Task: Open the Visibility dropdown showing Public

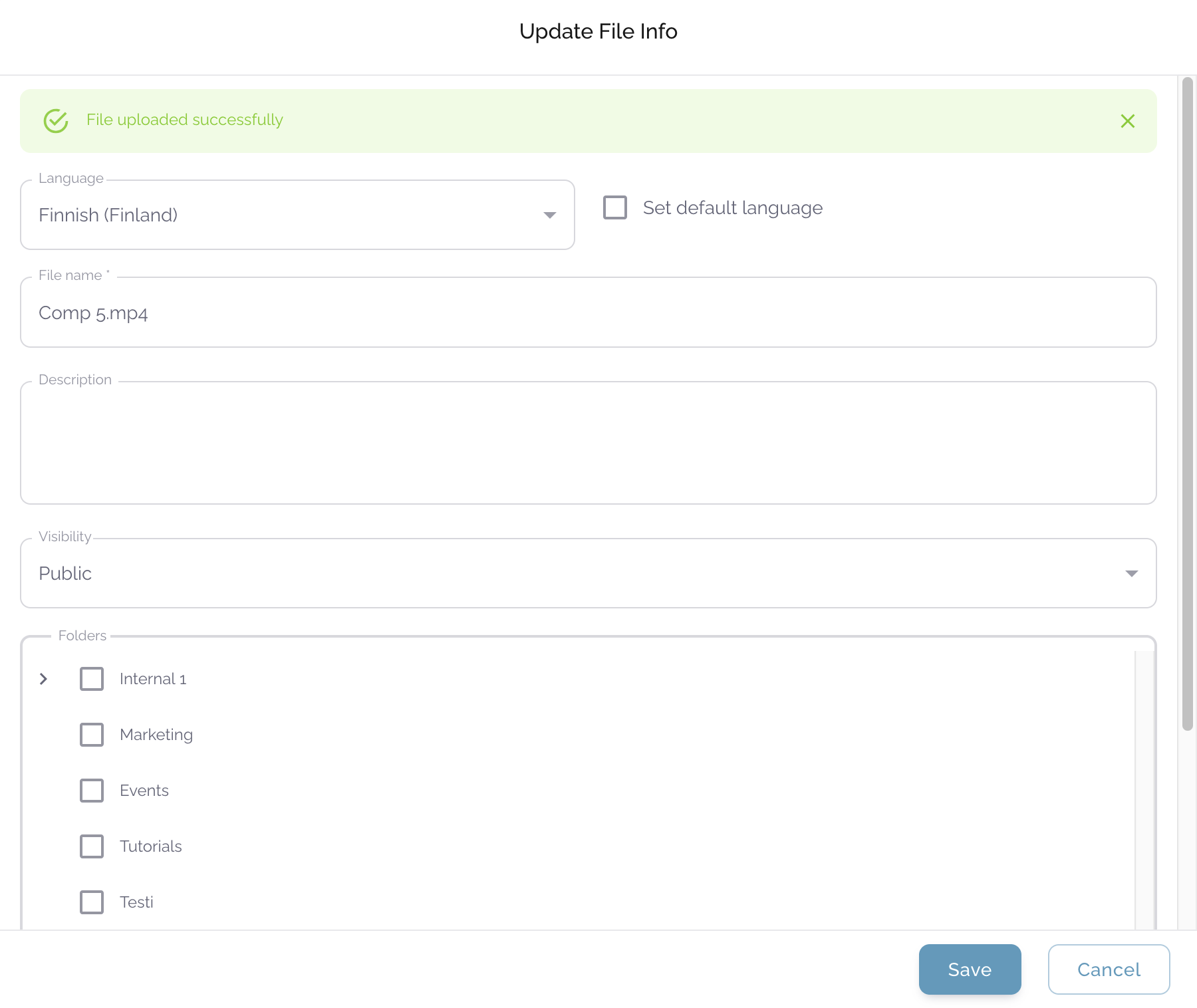Action: pyautogui.click(x=589, y=573)
